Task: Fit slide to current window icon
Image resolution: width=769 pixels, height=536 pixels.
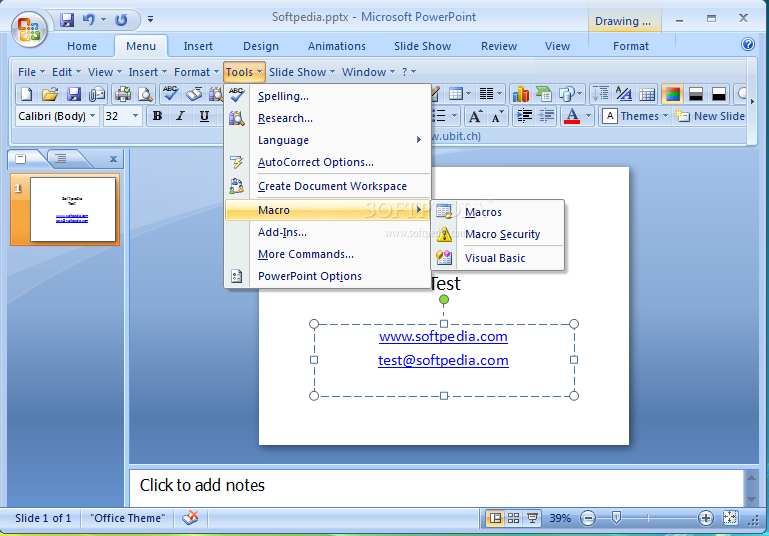Action: click(x=730, y=518)
